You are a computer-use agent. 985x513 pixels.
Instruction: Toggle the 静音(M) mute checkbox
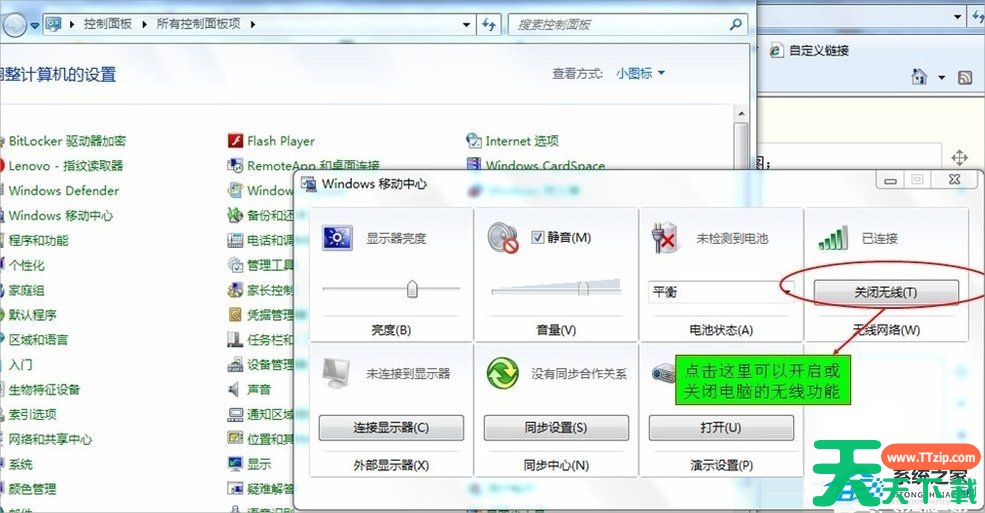538,238
